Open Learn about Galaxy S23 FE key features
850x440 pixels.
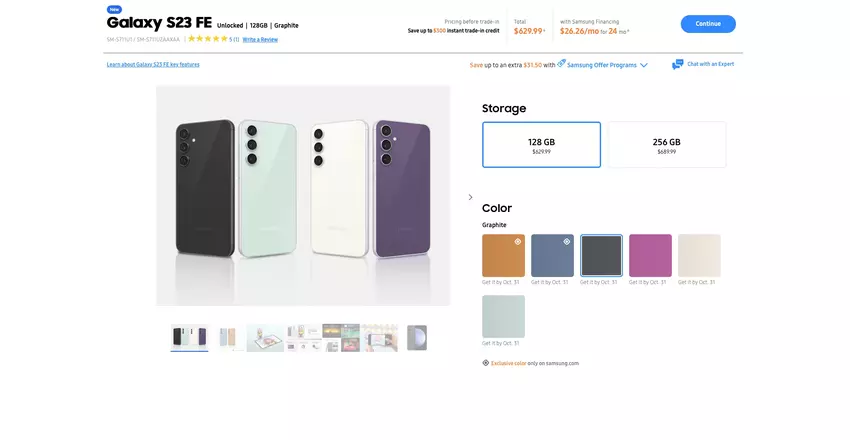coord(153,64)
